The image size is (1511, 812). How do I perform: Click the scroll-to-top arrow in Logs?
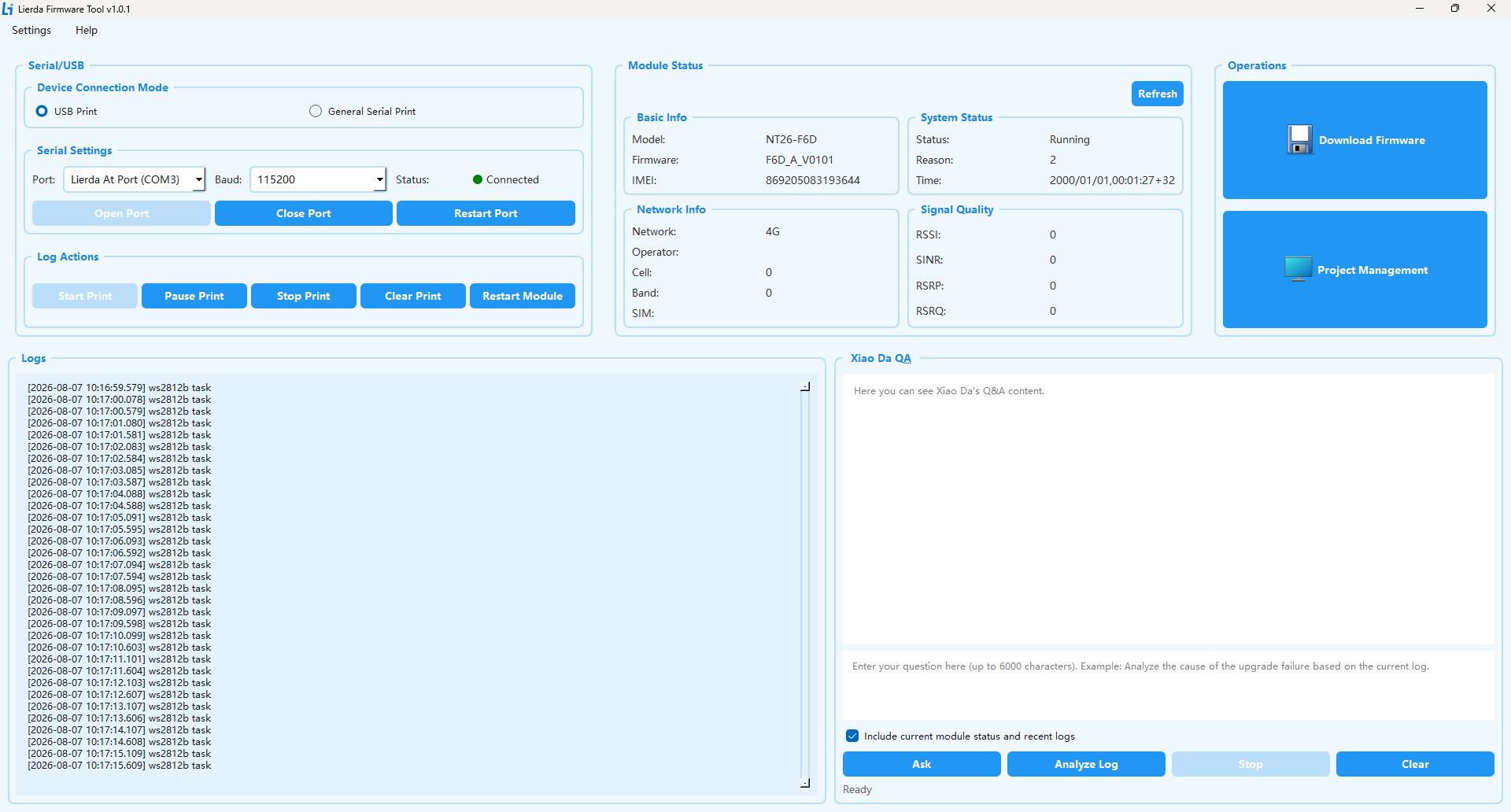(x=805, y=386)
